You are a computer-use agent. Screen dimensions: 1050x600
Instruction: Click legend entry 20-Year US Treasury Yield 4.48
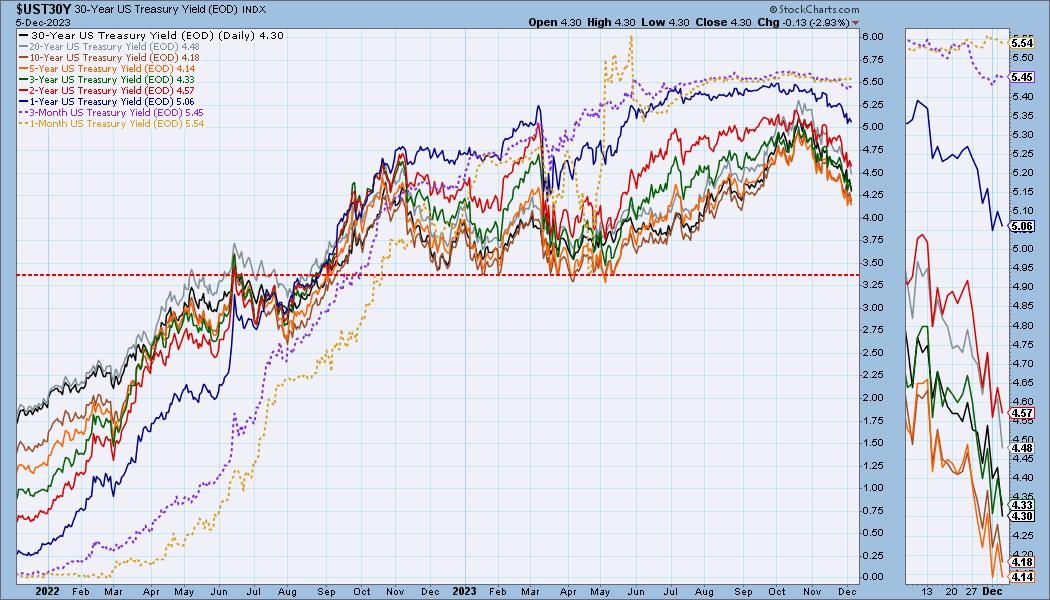tap(110, 47)
